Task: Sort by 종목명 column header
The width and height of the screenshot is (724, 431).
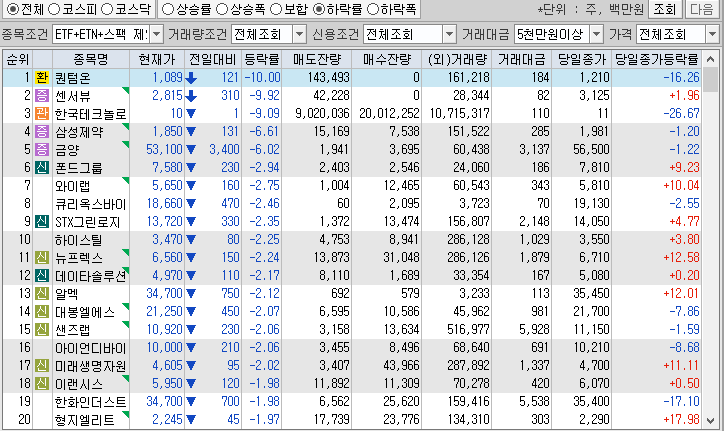Action: click(91, 59)
